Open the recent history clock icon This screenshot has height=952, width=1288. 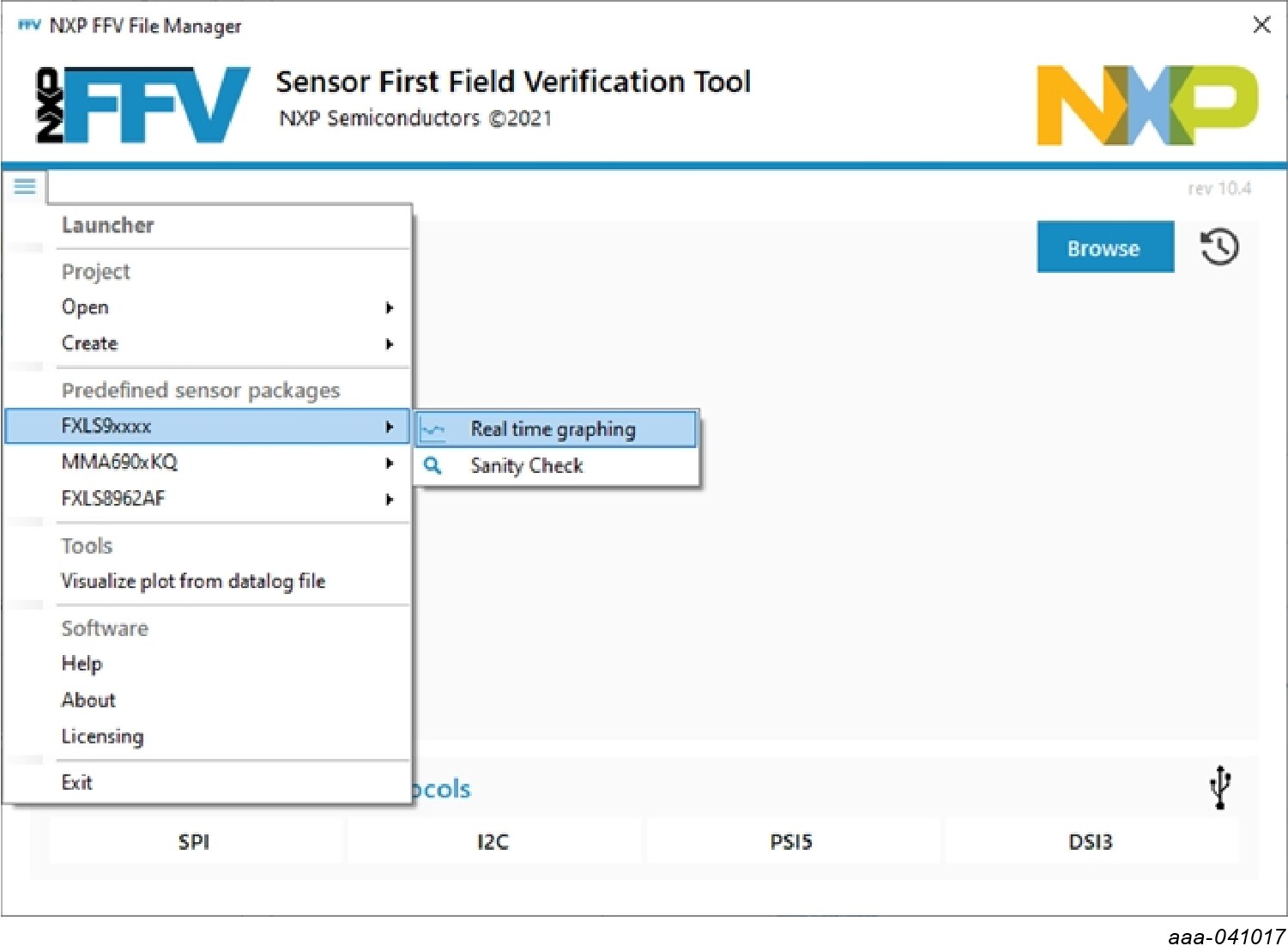1218,248
